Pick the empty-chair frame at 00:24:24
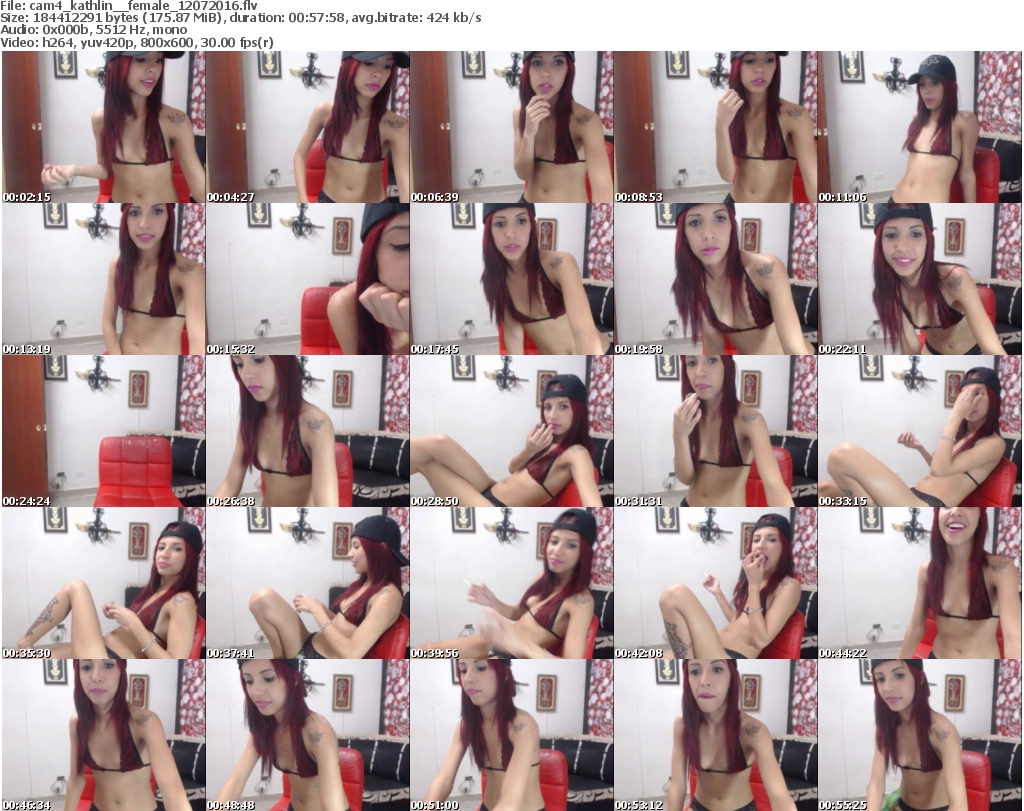Image resolution: width=1024 pixels, height=811 pixels. pos(103,431)
